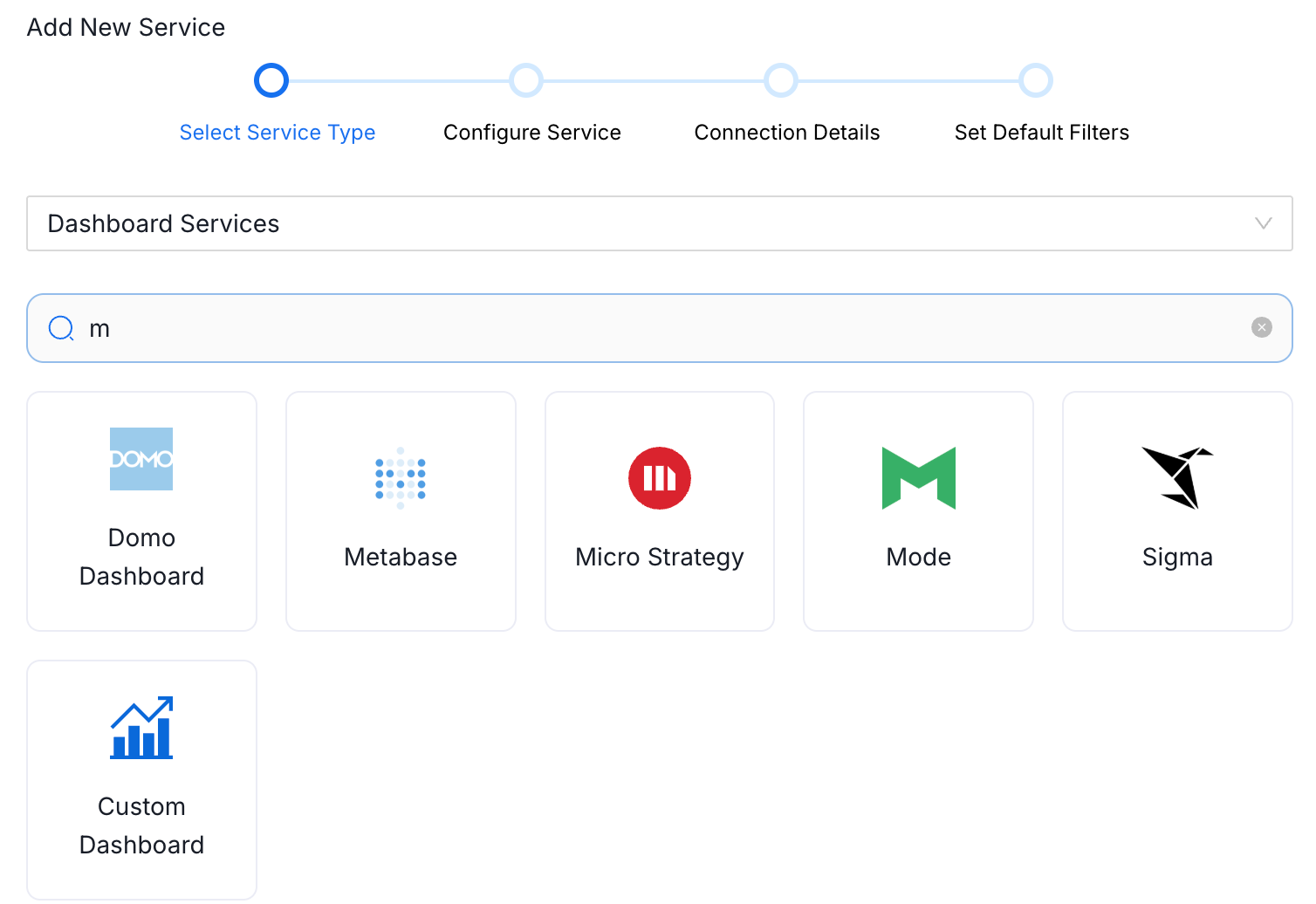Click the Metabase dotted logo icon
The width and height of the screenshot is (1316, 904).
[401, 478]
